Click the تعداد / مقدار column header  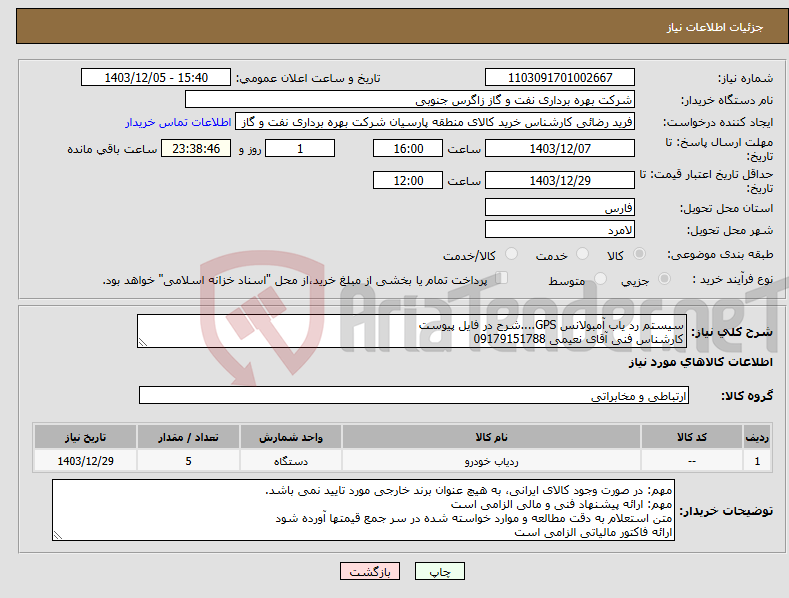point(188,437)
